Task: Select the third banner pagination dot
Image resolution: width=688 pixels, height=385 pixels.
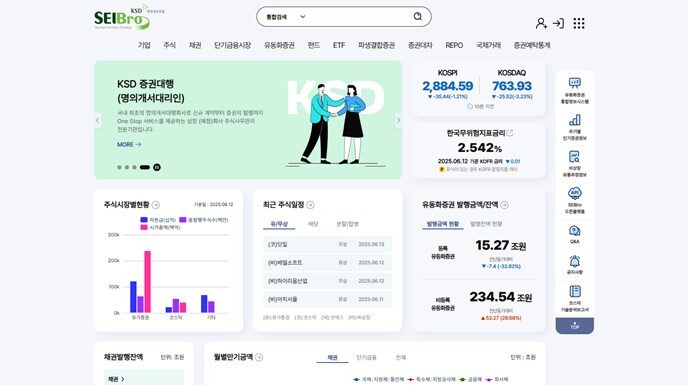Action: click(134, 167)
